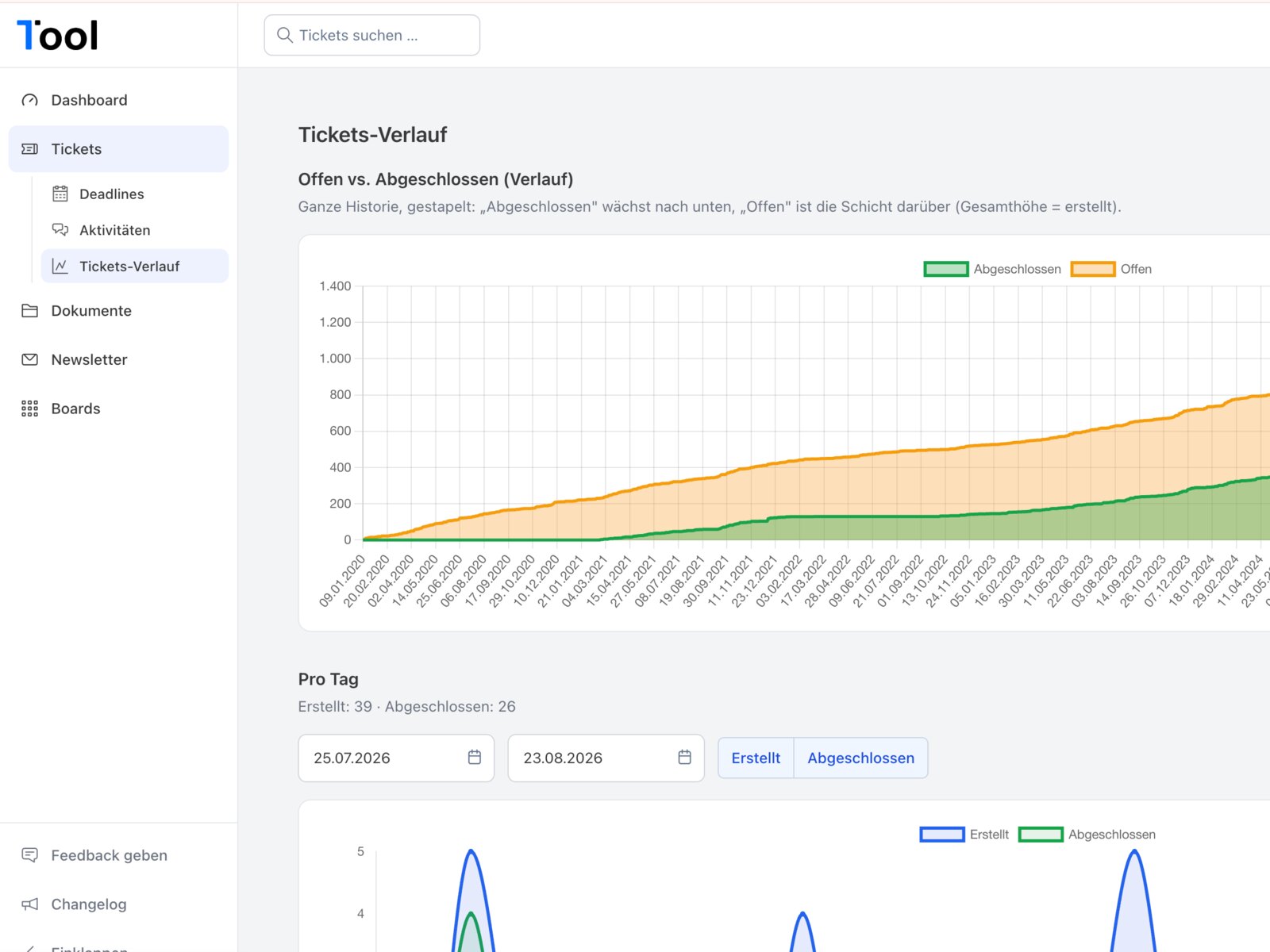This screenshot has height=952, width=1270.
Task: Select Tickets-Verlauf submenu entry
Action: pos(134,267)
